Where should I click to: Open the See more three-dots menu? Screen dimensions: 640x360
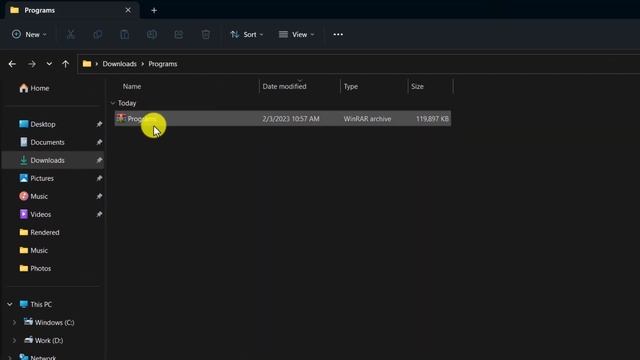[x=338, y=35]
